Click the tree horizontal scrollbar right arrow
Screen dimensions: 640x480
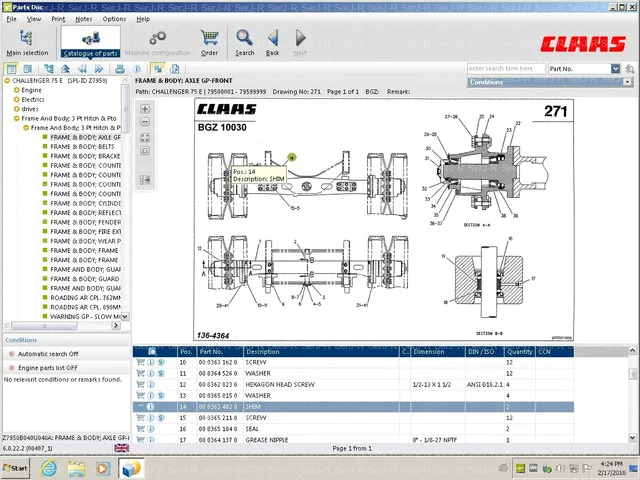click(x=116, y=325)
